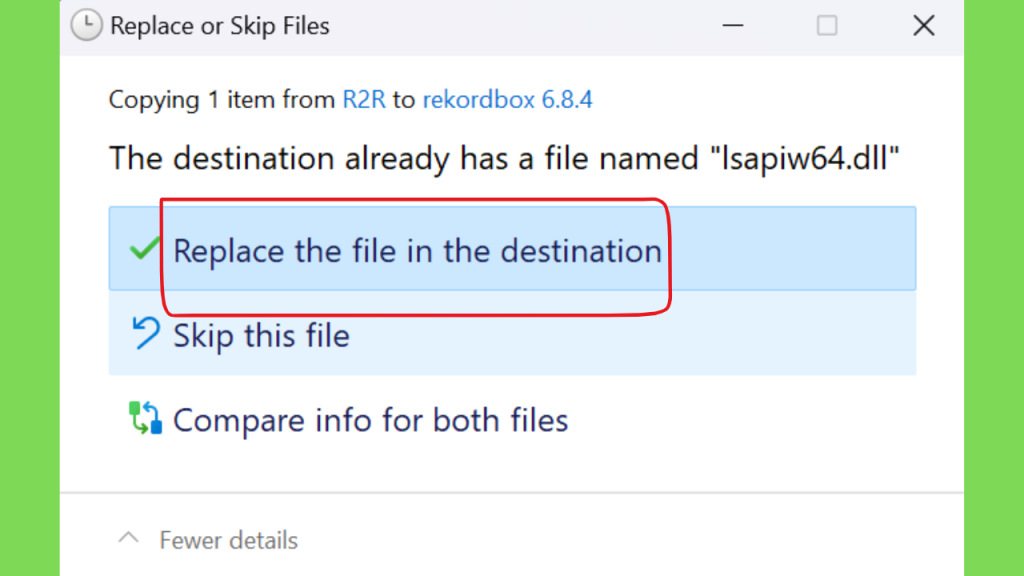Maximize the Replace or Skip Files dialog
Image resolution: width=1024 pixels, height=576 pixels.
(x=827, y=26)
